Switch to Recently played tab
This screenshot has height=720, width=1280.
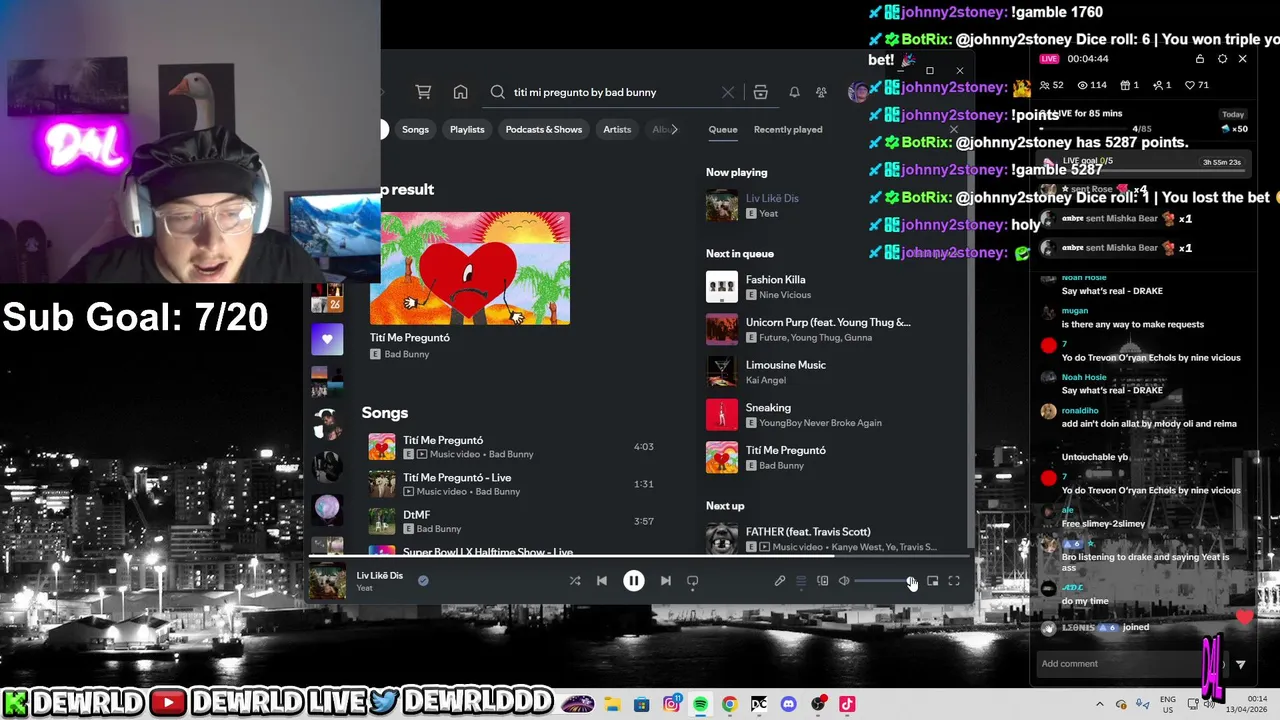tap(788, 129)
